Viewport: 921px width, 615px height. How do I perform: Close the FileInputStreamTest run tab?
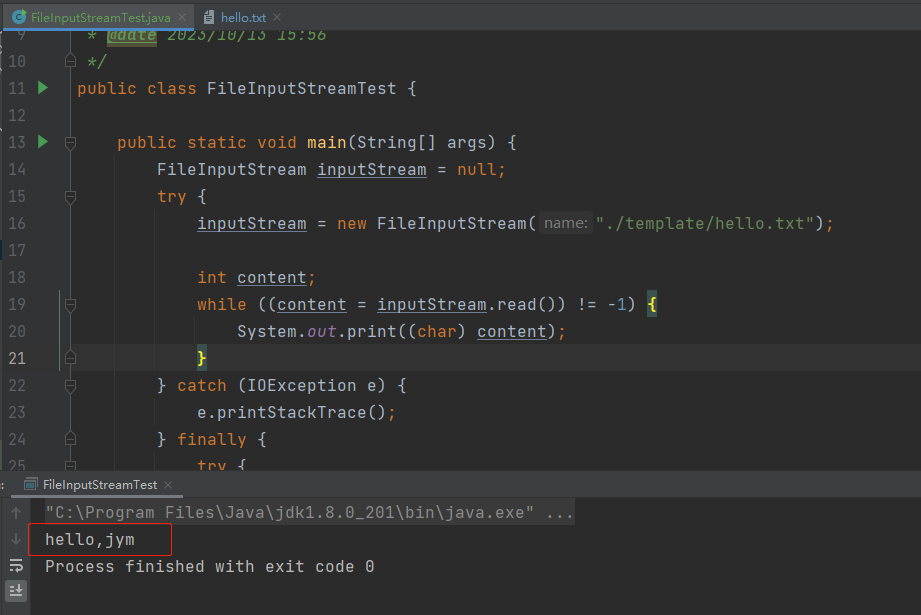coord(169,485)
